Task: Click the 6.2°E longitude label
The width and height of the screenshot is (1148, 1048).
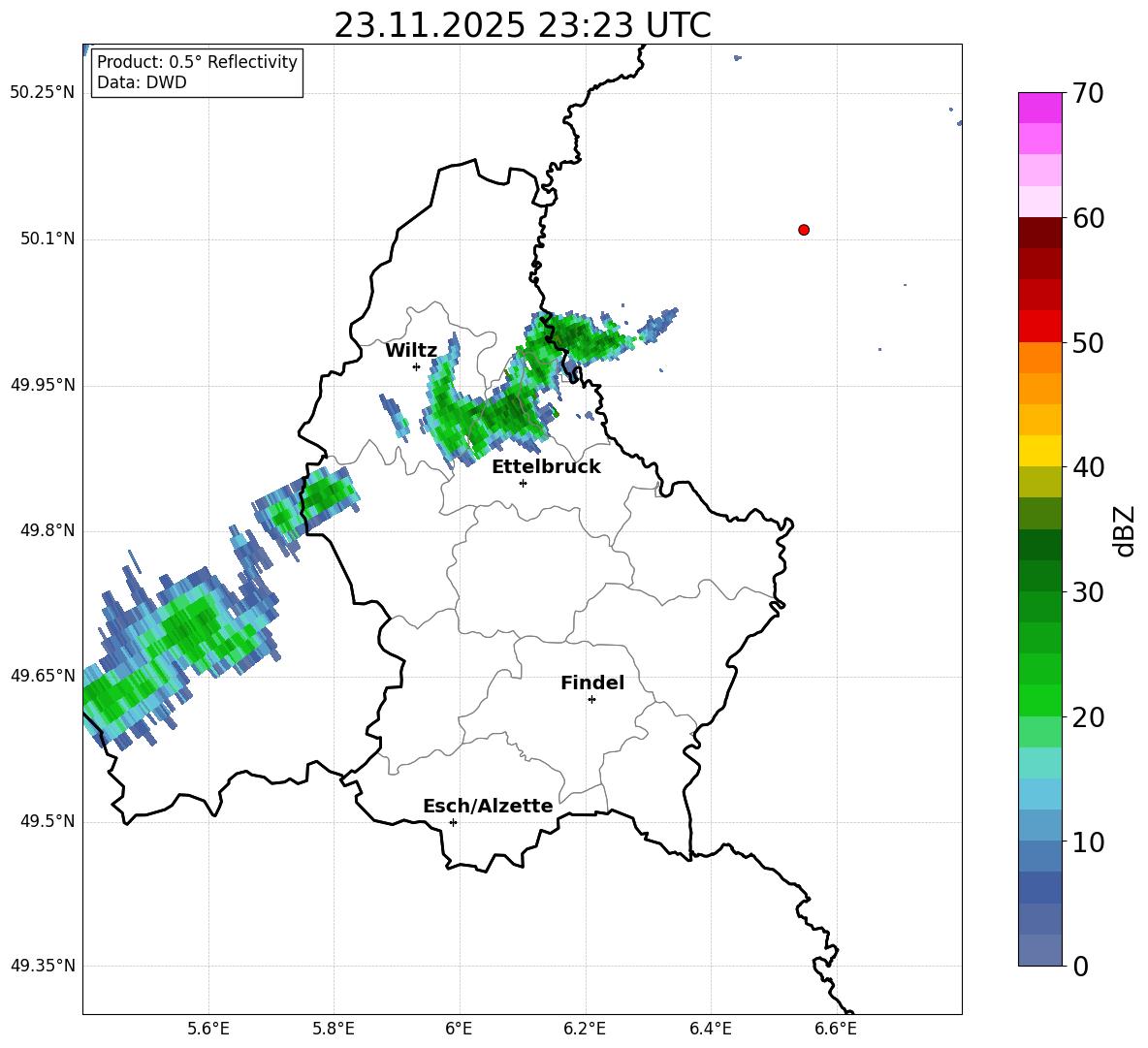Action: pos(585,1029)
